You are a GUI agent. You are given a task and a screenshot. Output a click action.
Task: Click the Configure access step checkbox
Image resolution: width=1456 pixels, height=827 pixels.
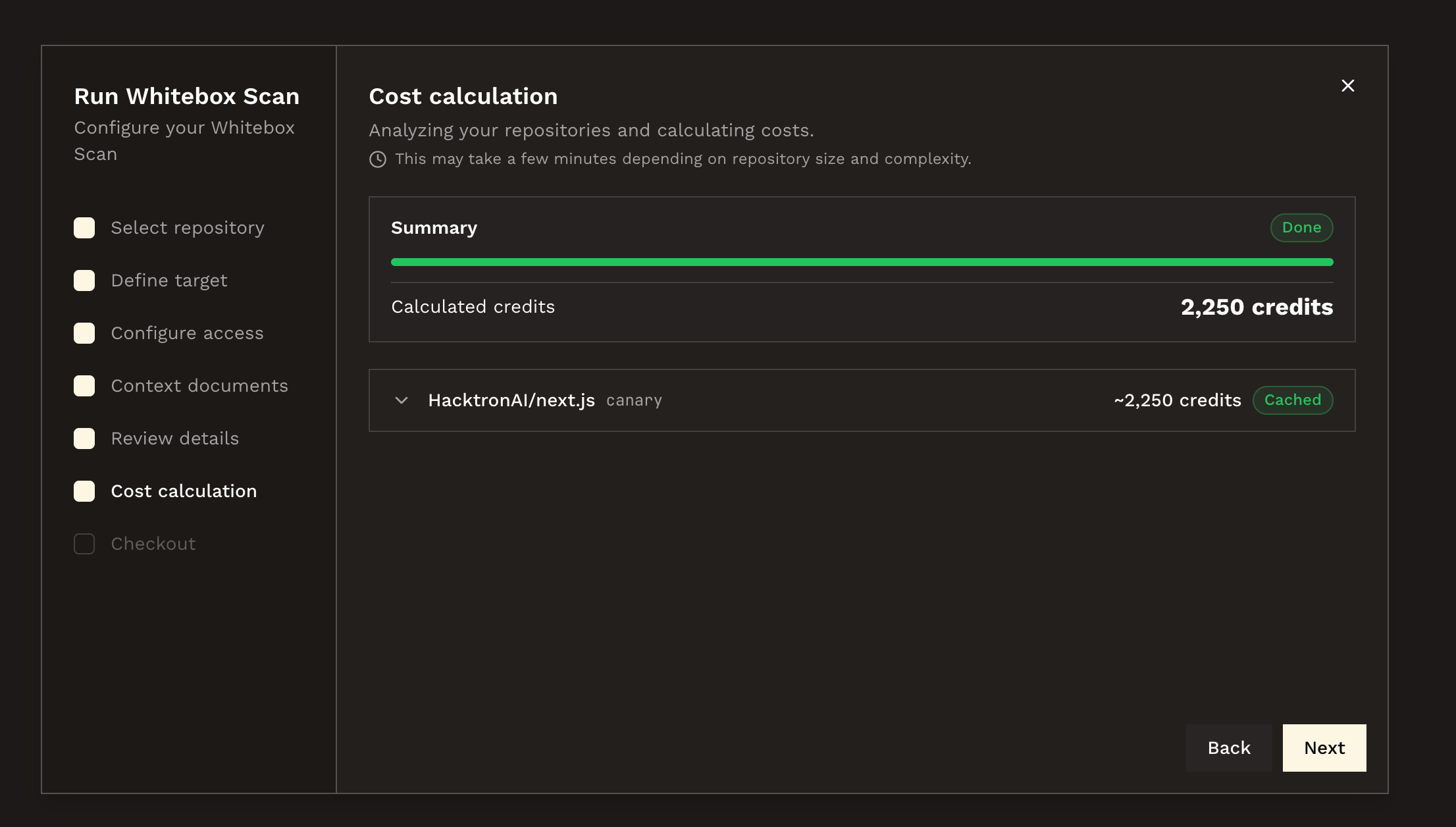click(x=84, y=333)
